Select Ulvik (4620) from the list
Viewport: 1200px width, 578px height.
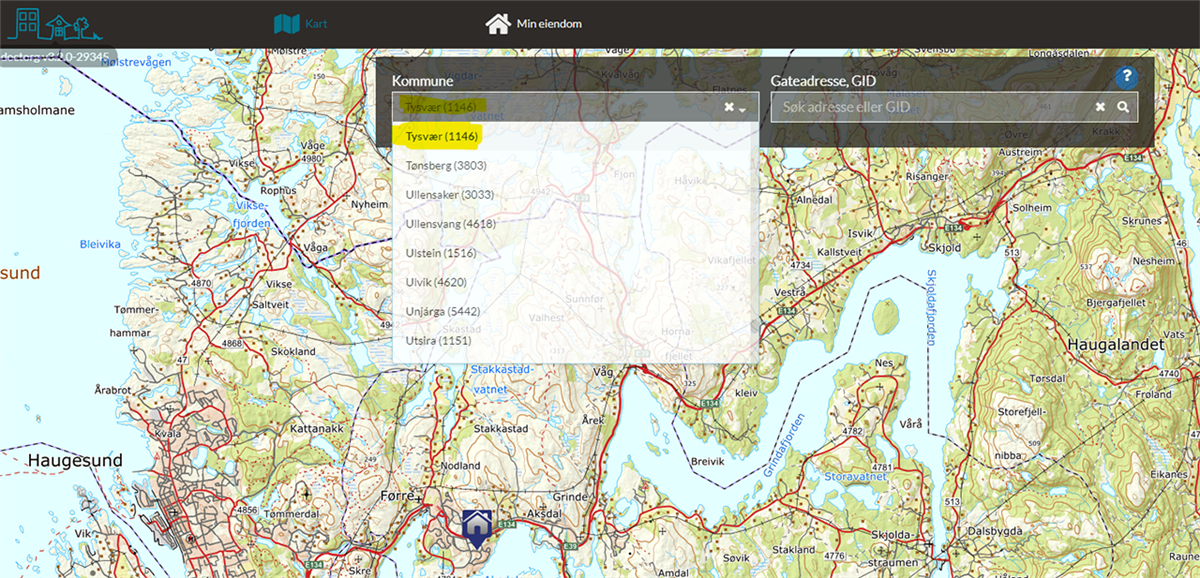(x=576, y=282)
